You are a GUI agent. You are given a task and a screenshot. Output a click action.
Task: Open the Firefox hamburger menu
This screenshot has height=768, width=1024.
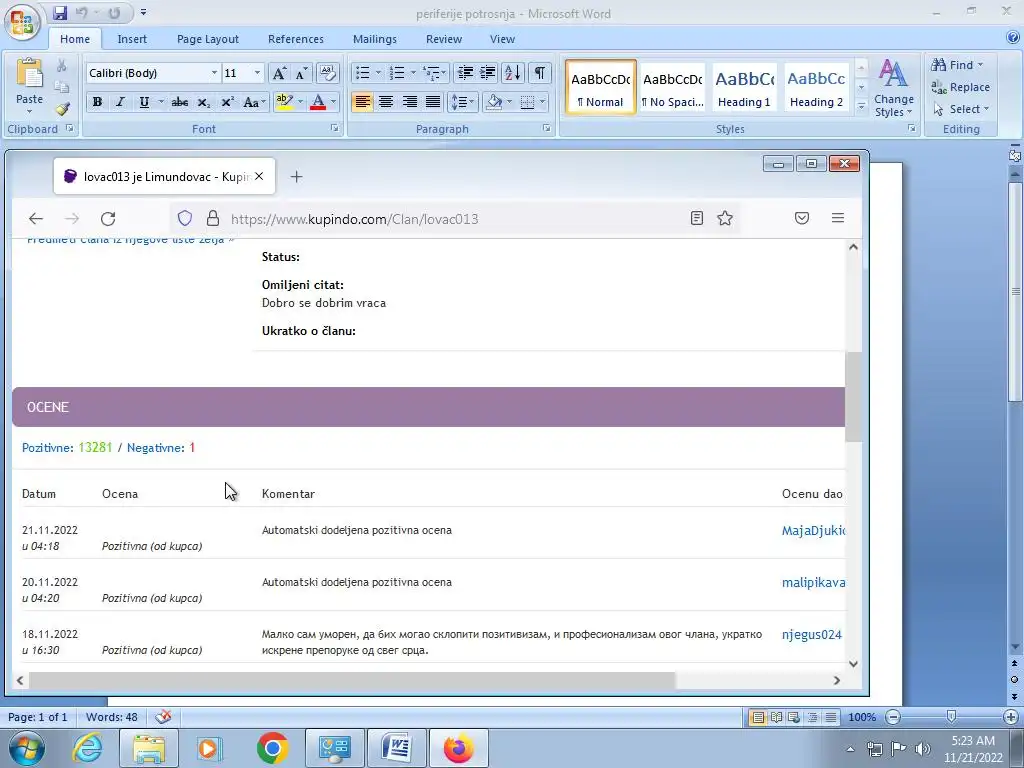838,218
